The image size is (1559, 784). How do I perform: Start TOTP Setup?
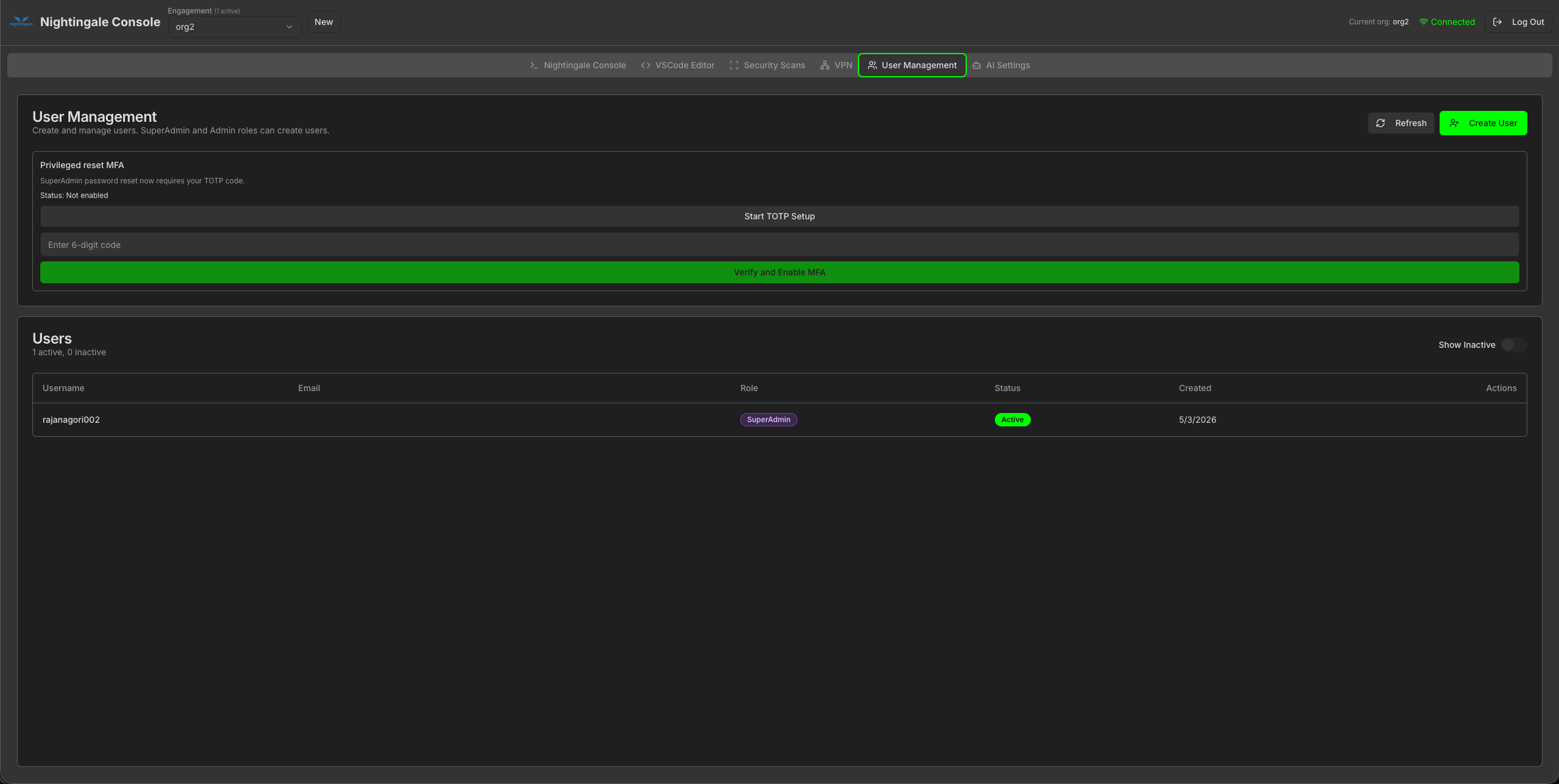779,216
